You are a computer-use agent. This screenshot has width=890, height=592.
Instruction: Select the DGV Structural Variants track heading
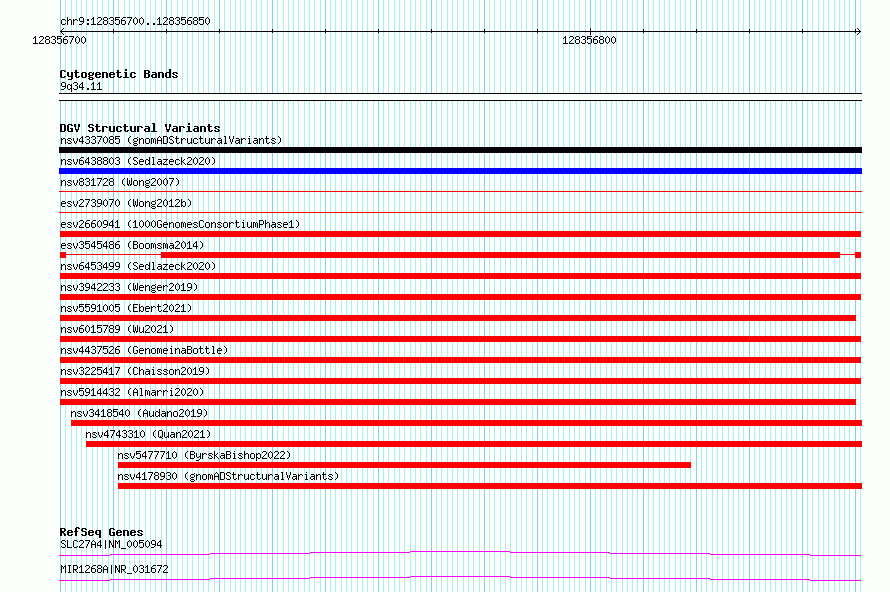pyautogui.click(x=140, y=128)
